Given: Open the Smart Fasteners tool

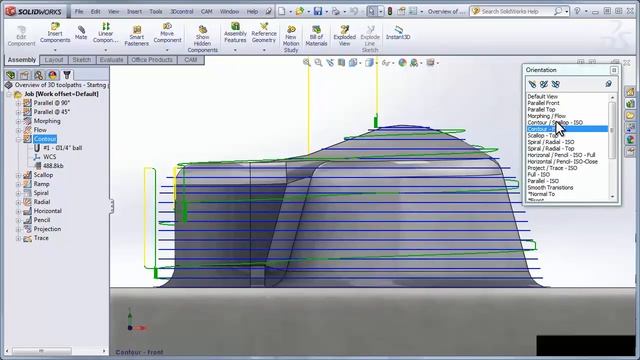Looking at the screenshot, I should (136, 36).
